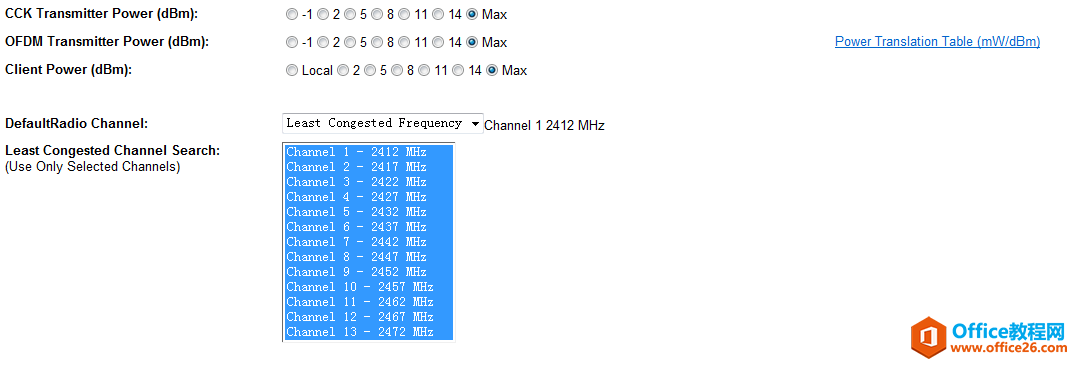Click the Office logo watermark icon
Image resolution: width=1074 pixels, height=365 pixels.
[929, 337]
